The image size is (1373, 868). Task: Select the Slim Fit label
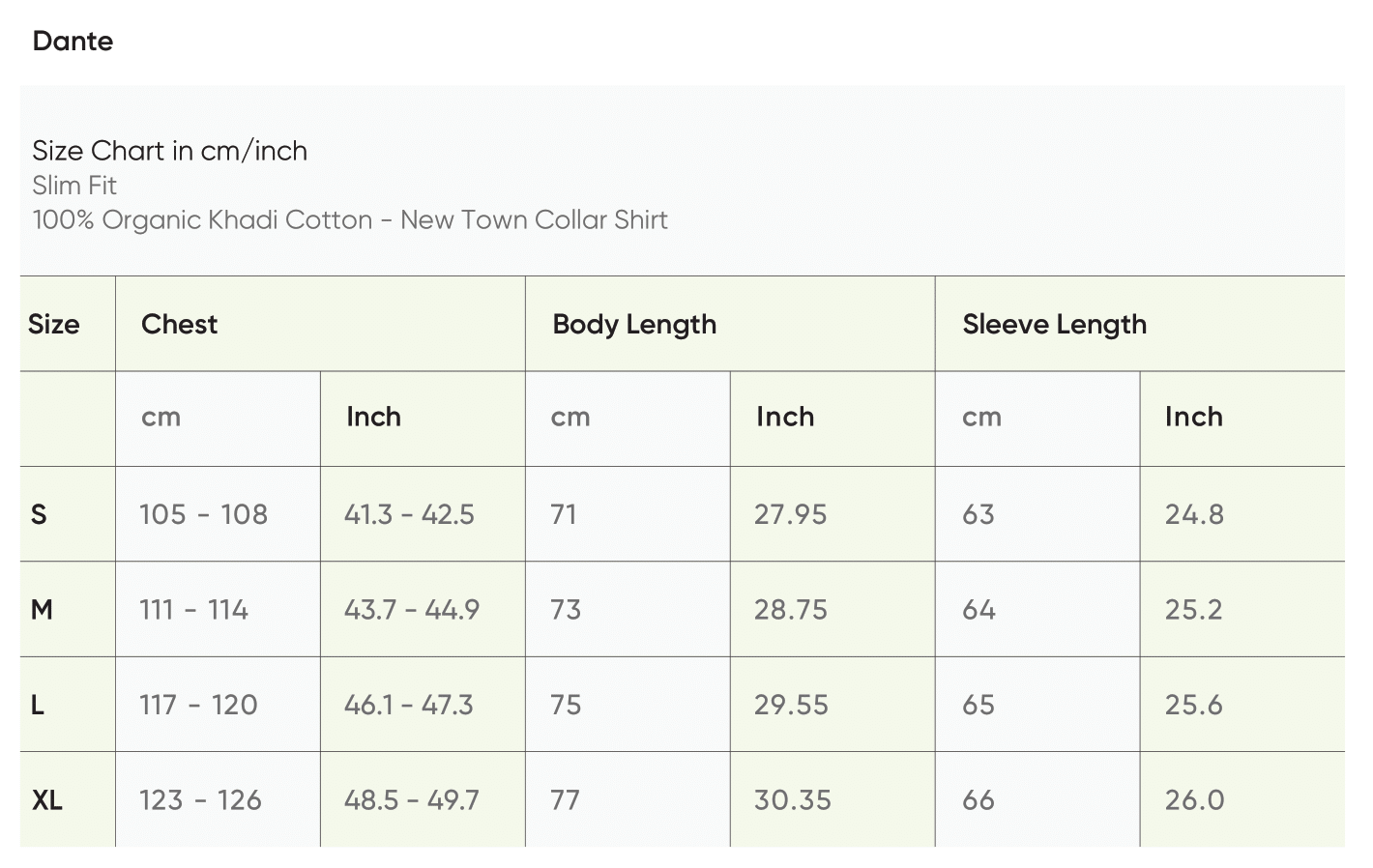tap(74, 186)
